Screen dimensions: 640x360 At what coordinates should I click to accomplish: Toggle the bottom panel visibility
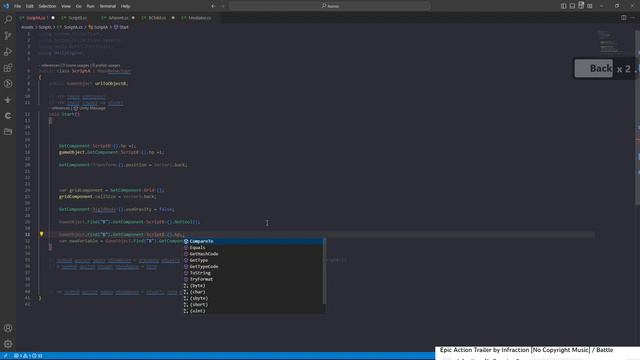click(x=572, y=6)
